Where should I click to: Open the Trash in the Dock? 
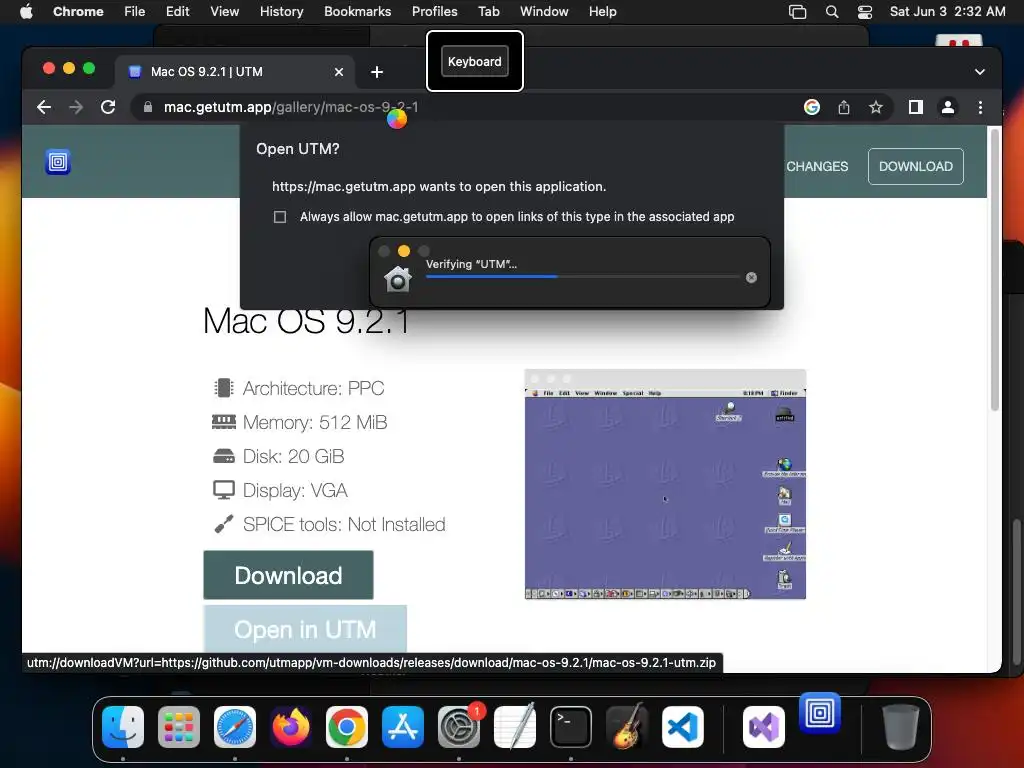coord(901,727)
